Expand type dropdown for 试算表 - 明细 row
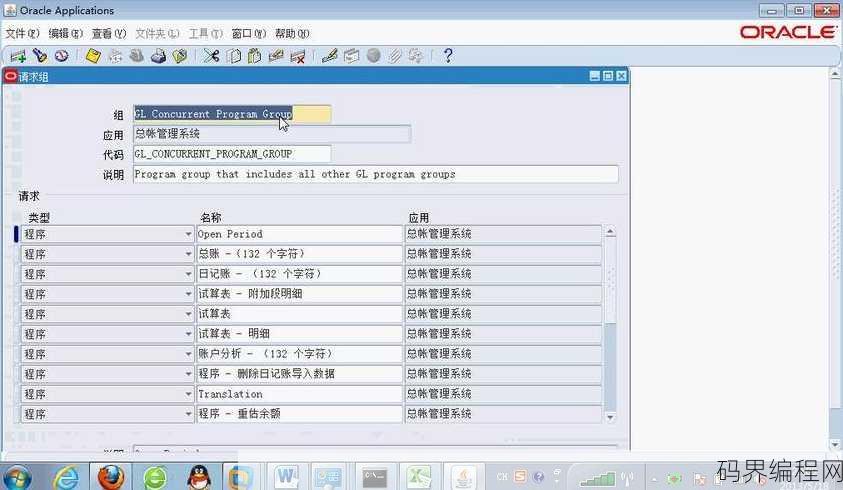Viewport: 843px width, 490px height. click(x=188, y=334)
